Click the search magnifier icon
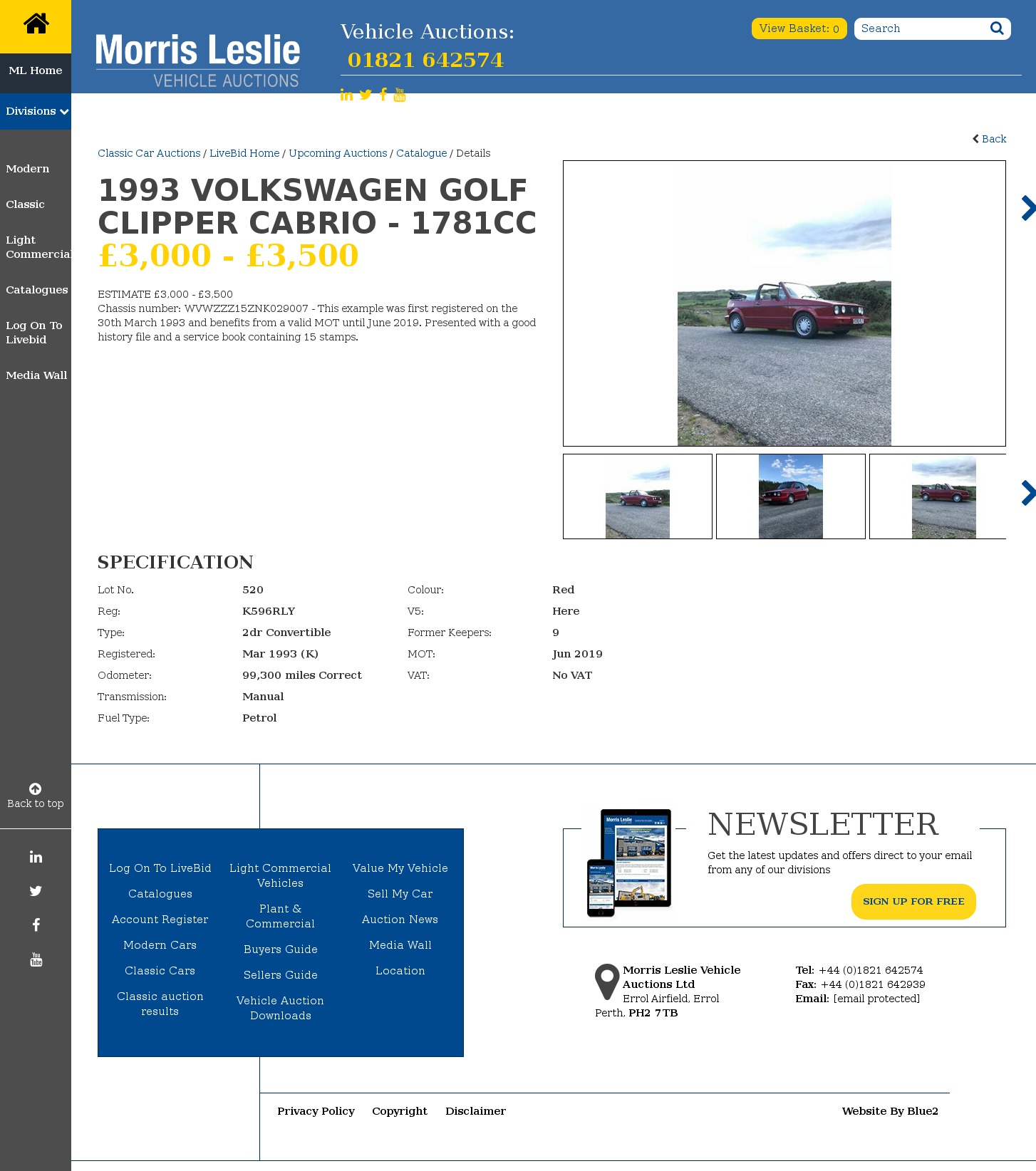Image resolution: width=1036 pixels, height=1171 pixels. (x=997, y=28)
